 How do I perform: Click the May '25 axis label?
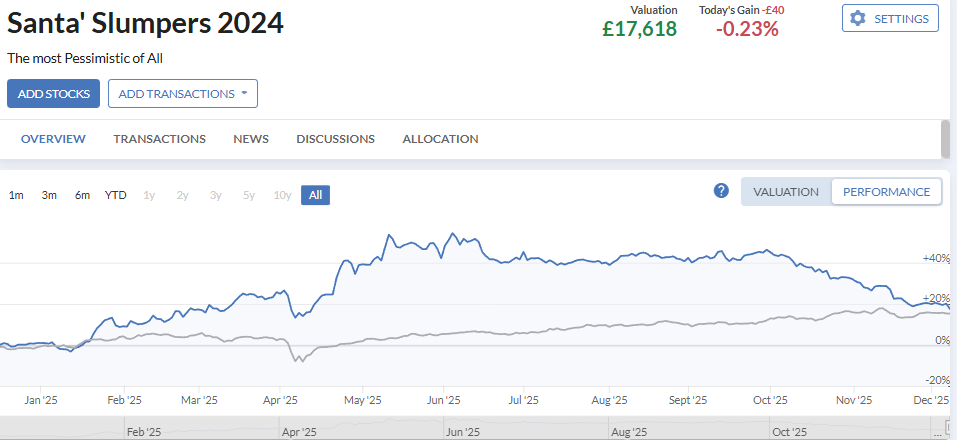coord(363,400)
